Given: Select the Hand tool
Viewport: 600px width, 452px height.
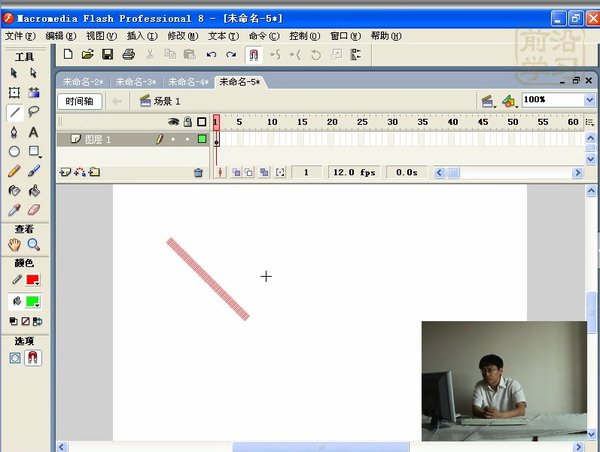Looking at the screenshot, I should click(14, 245).
